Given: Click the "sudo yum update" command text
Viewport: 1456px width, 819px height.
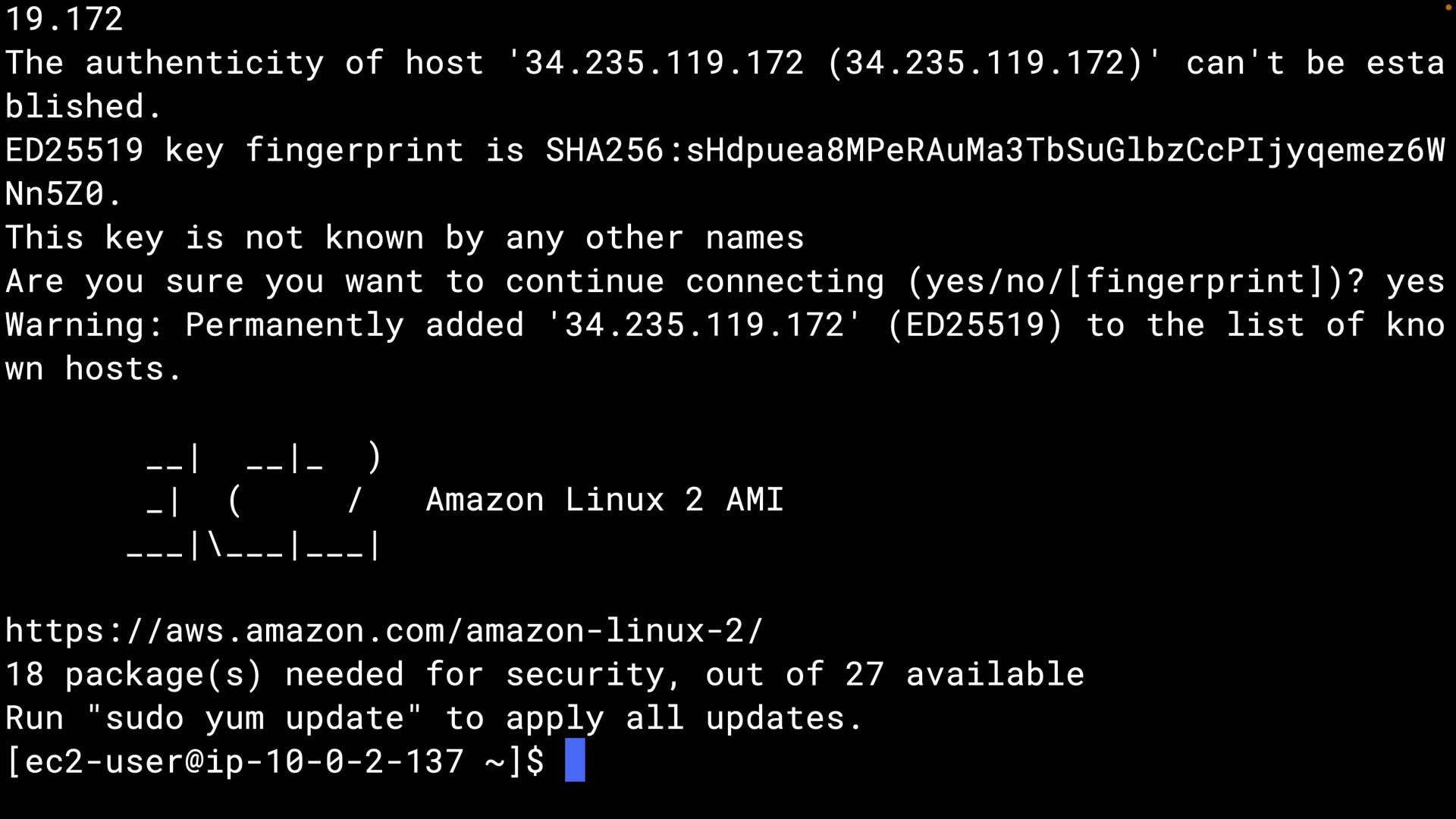Looking at the screenshot, I should coord(254,718).
